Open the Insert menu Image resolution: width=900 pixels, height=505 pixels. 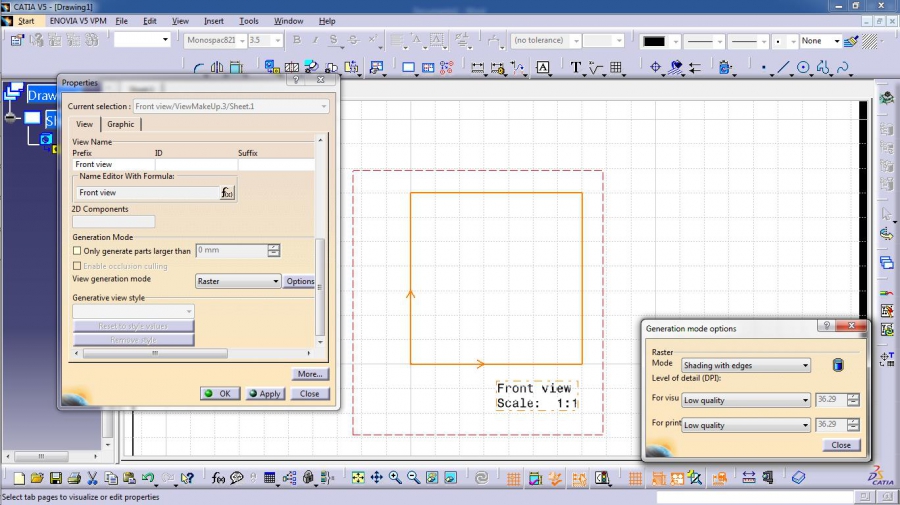click(x=214, y=21)
